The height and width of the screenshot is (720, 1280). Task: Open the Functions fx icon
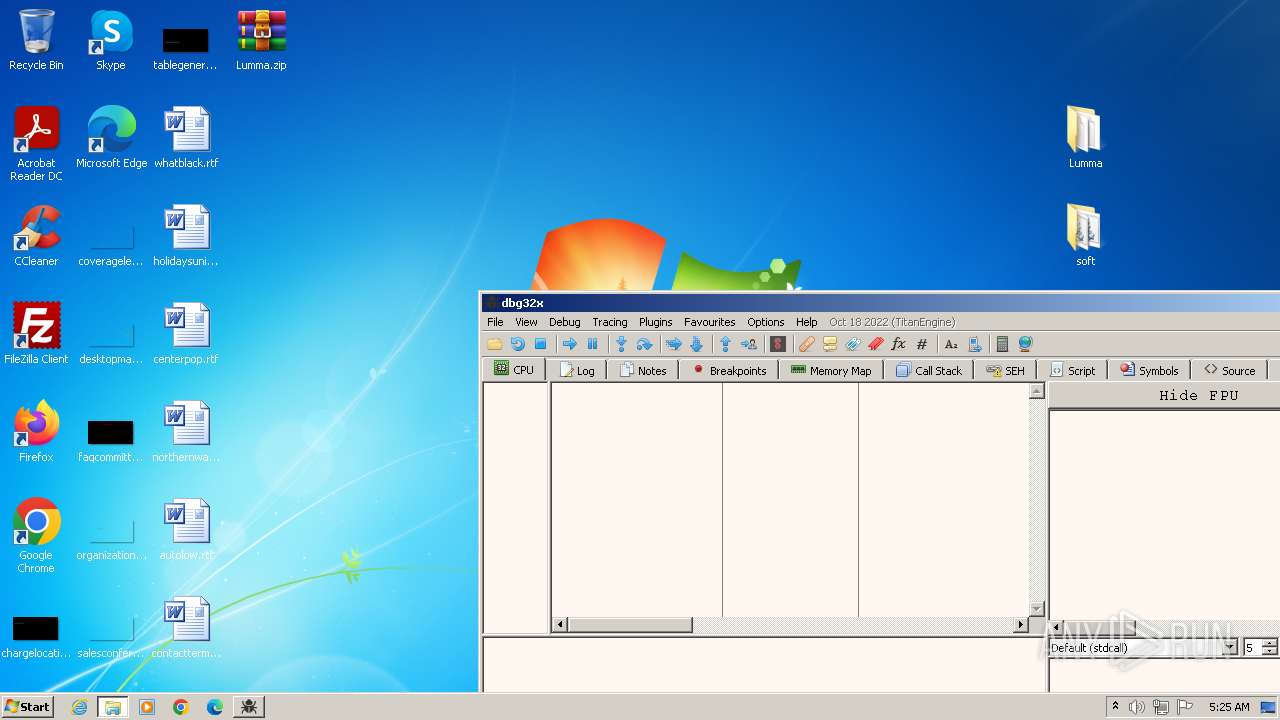click(898, 344)
